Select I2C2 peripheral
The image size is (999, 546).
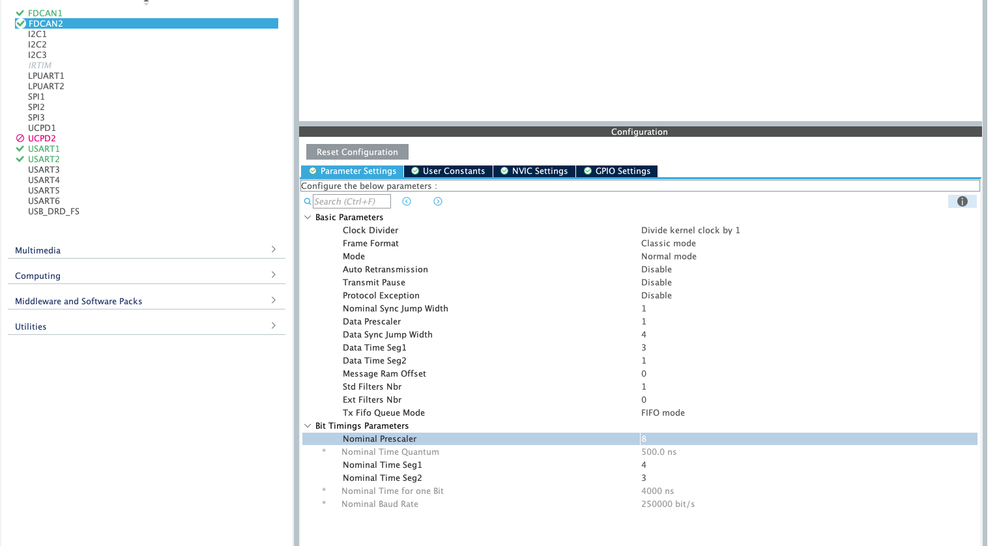coord(37,45)
